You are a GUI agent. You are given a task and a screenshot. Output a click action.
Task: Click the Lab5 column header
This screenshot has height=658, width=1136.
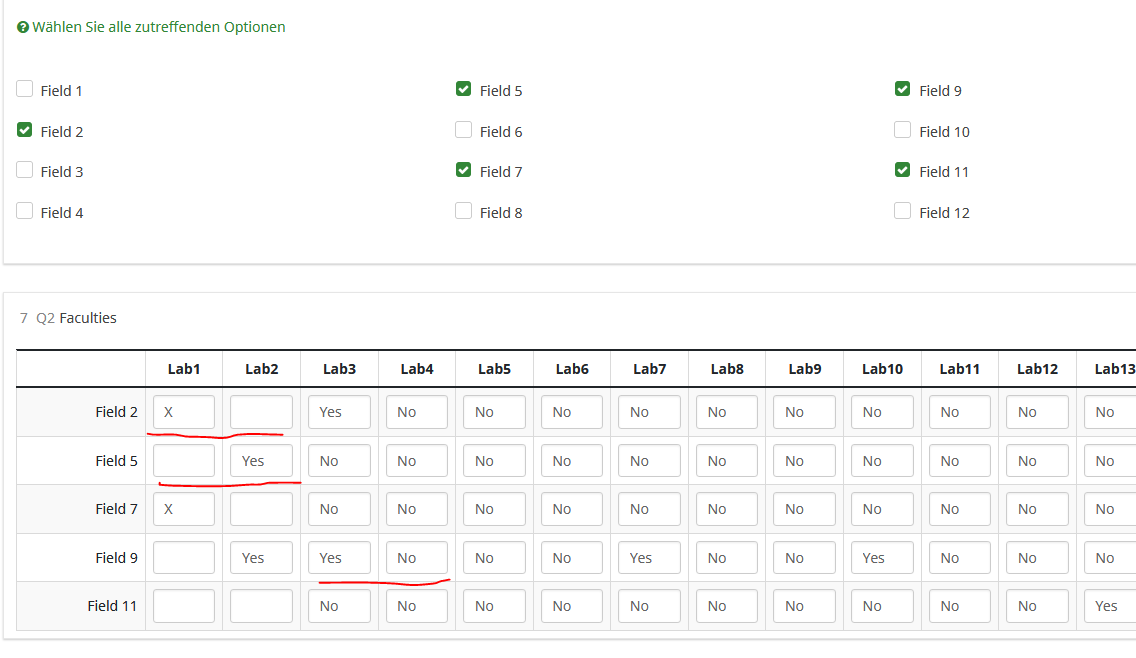[x=494, y=369]
